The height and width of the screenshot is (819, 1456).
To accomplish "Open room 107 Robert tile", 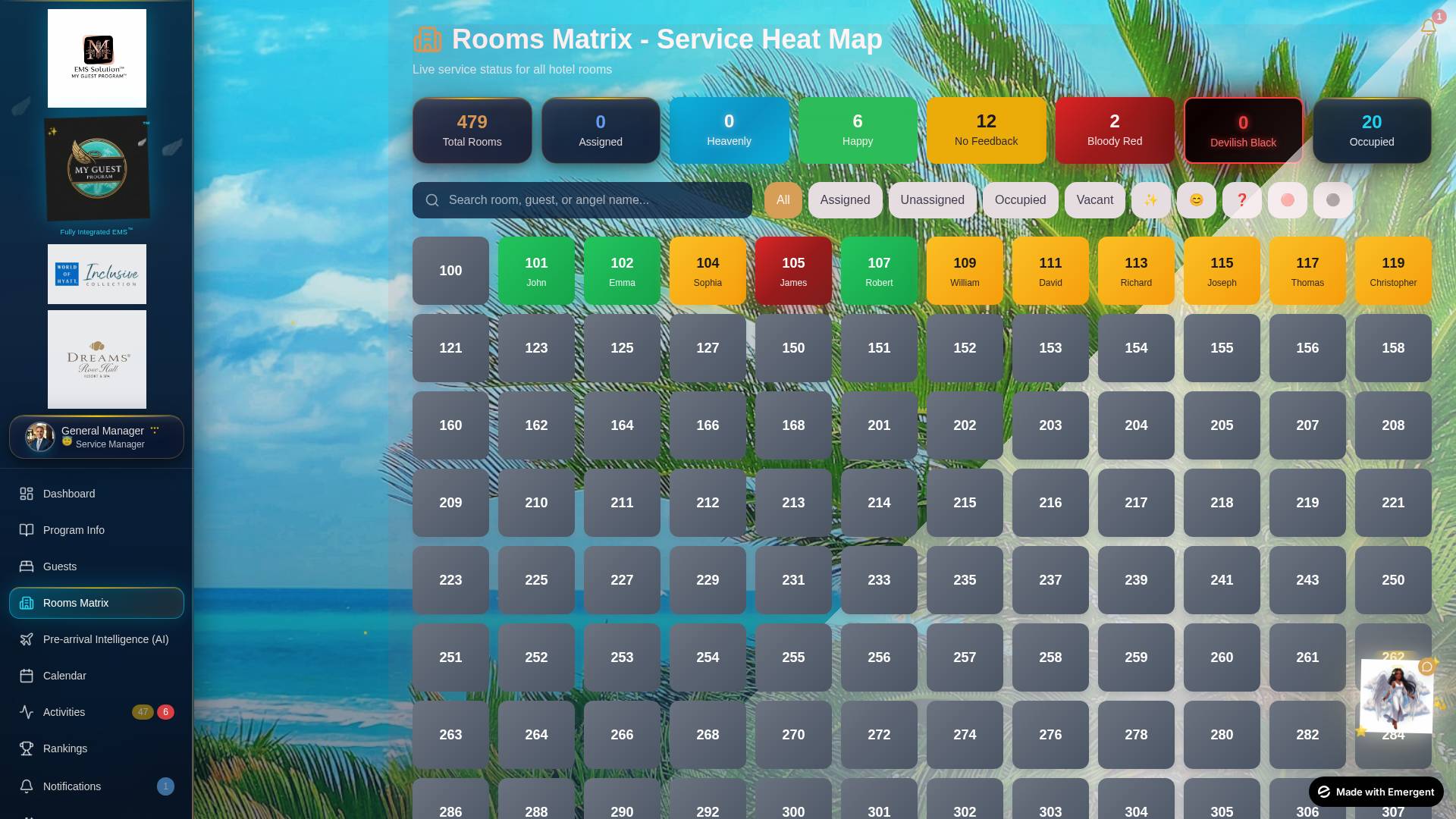I will coord(879,271).
